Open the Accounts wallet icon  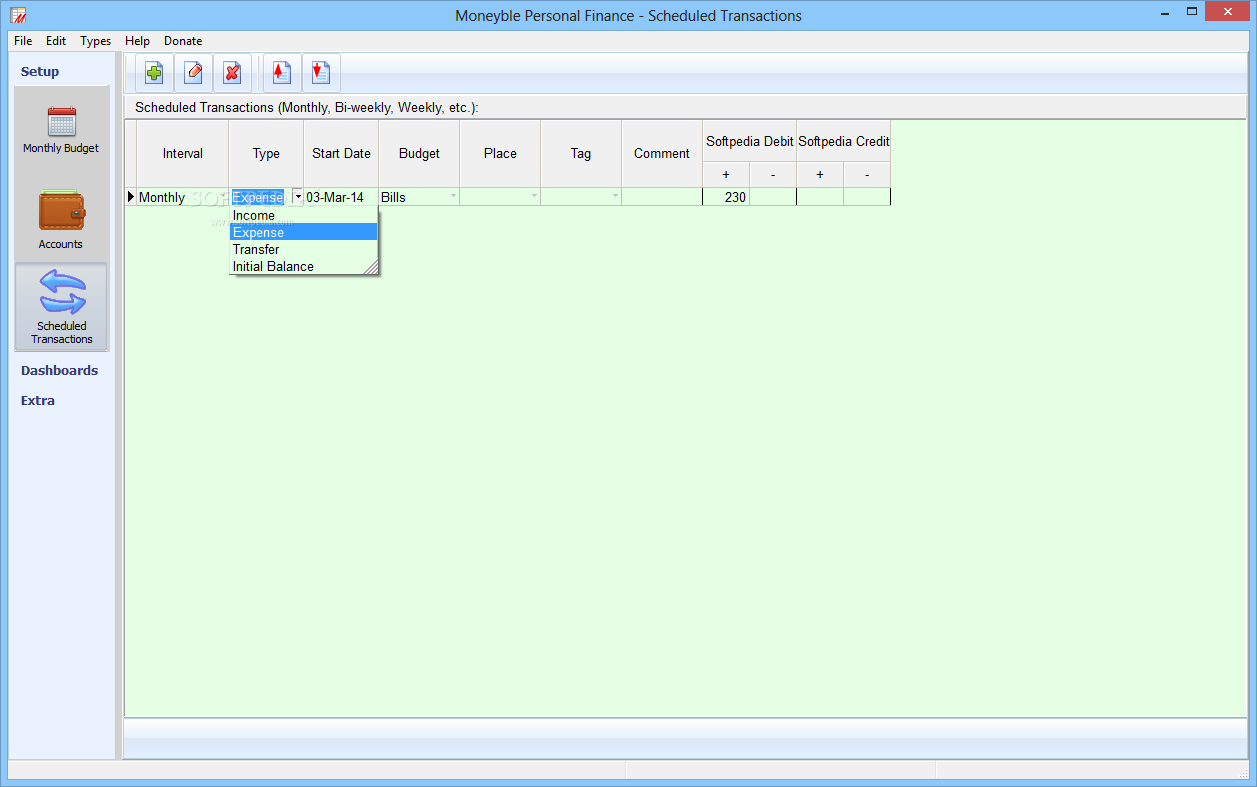coord(61,220)
